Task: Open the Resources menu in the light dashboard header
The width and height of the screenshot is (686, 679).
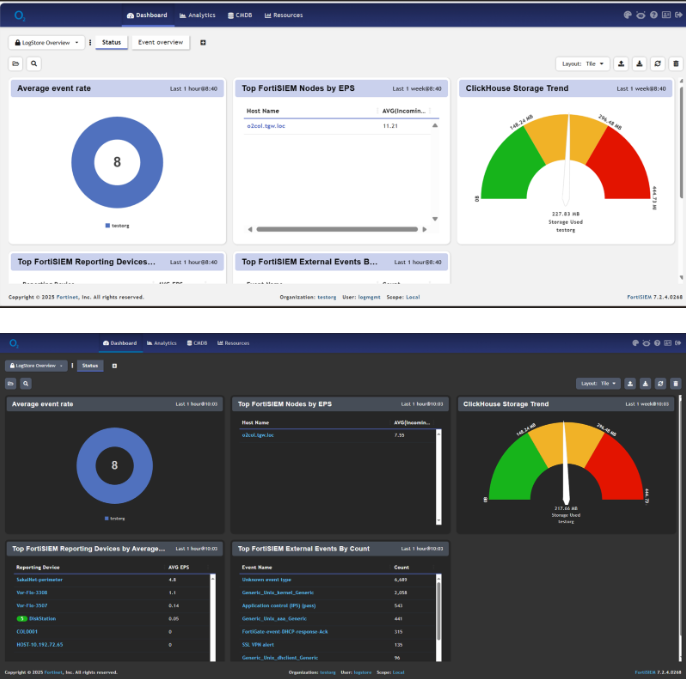Action: [284, 15]
